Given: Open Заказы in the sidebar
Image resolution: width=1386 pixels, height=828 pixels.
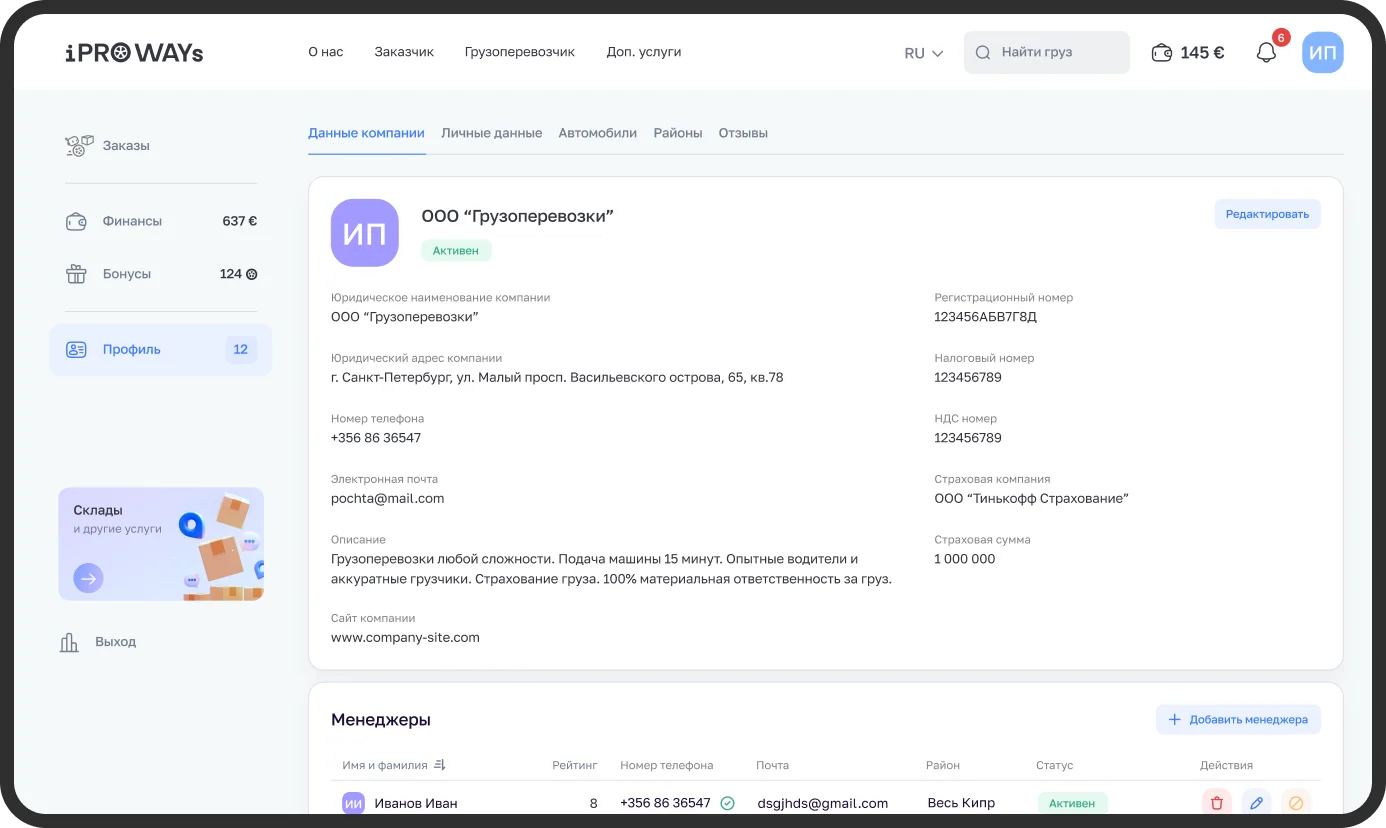Looking at the screenshot, I should pyautogui.click(x=125, y=146).
